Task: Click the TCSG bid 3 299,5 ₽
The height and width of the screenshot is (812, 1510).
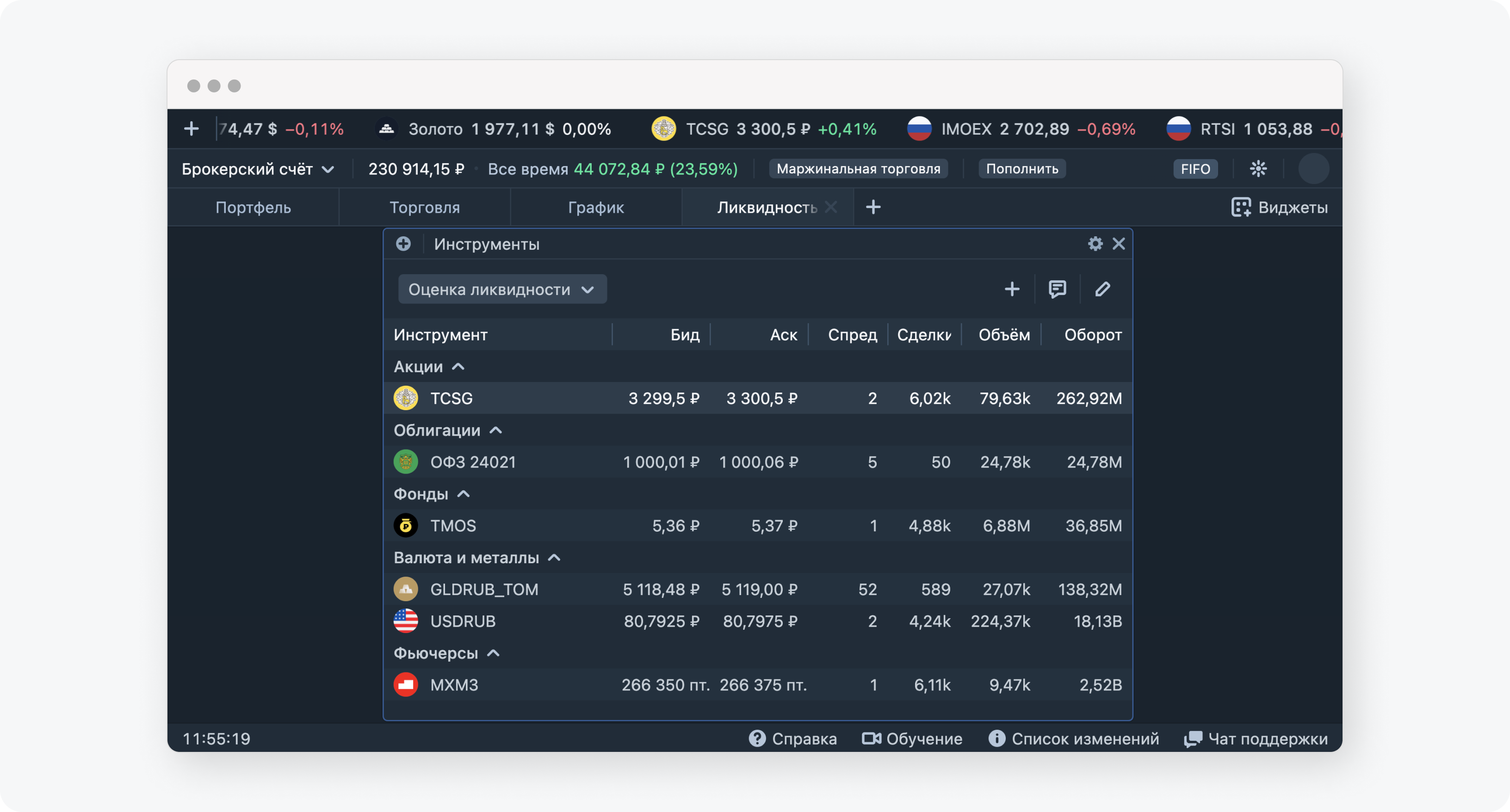Action: tap(663, 399)
